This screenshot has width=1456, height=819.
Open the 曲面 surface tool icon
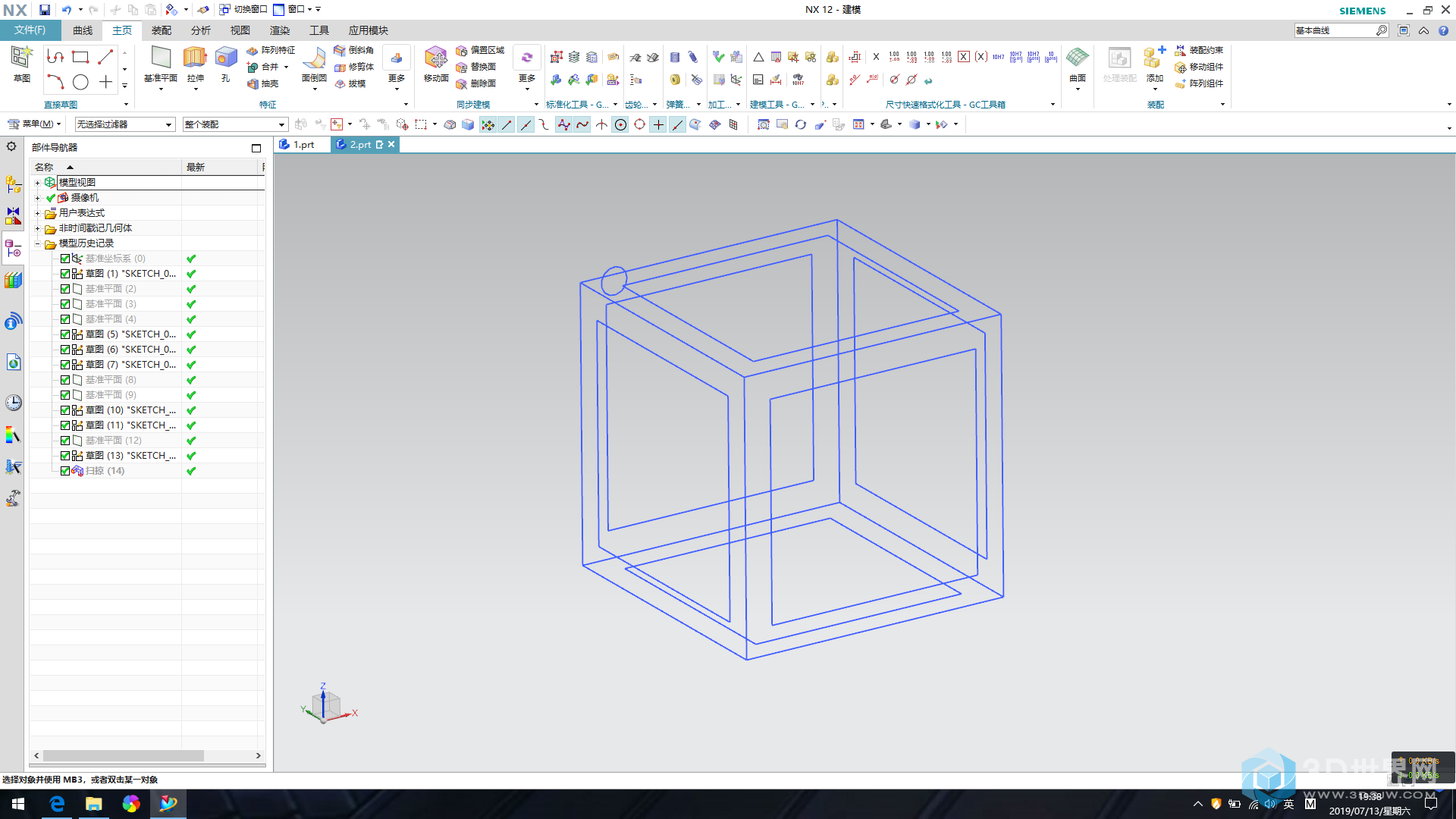pos(1077,58)
